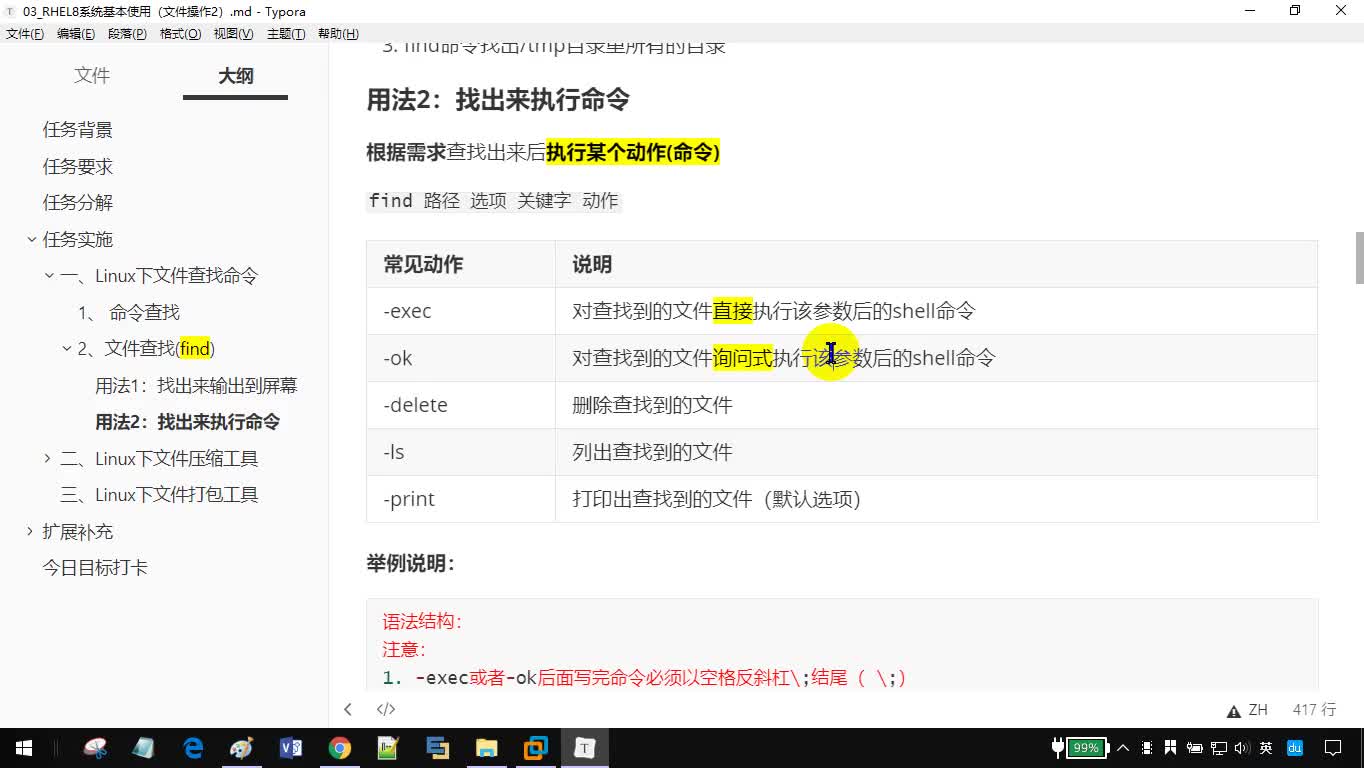Open the volume tray icon
Viewport: 1364px width, 768px height.
pos(1242,748)
